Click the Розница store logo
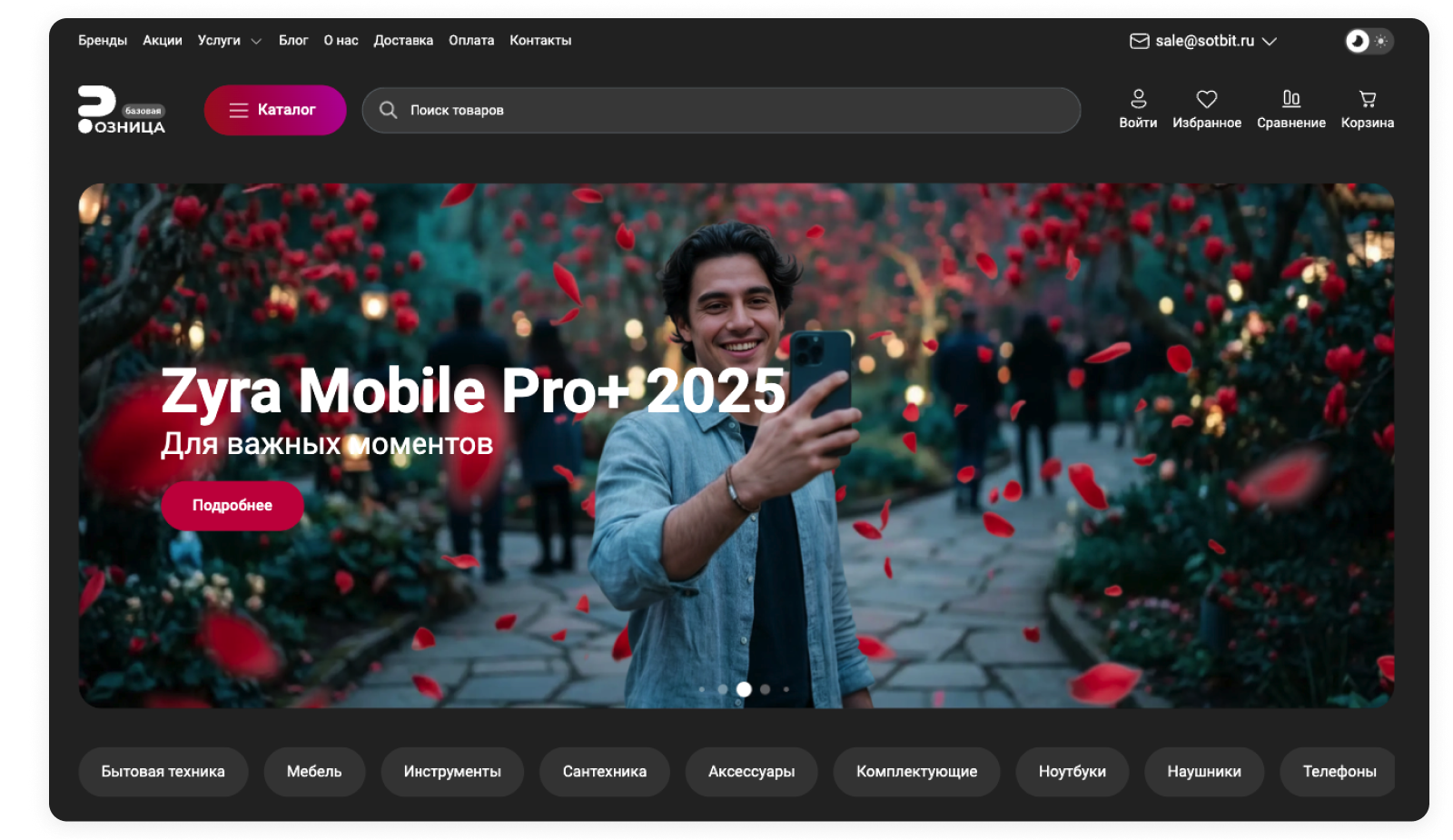Viewport: 1453px width, 840px height. pos(122,110)
